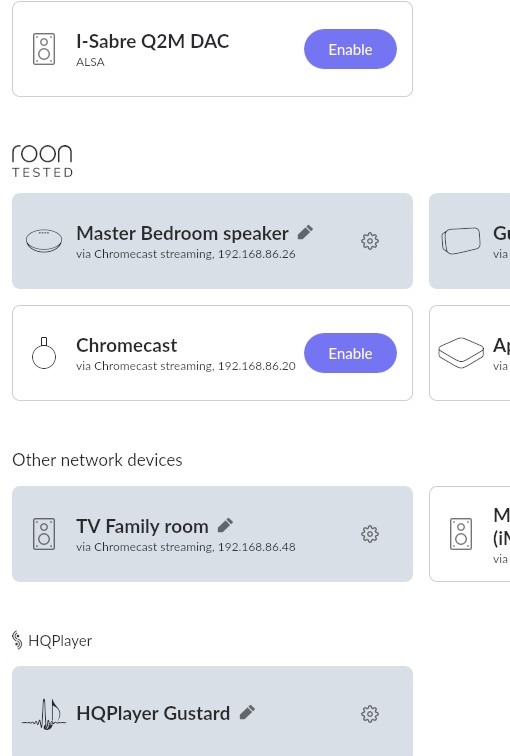The height and width of the screenshot is (756, 510).
Task: Enable the I-Sabre Q2M DAC device
Action: click(350, 49)
